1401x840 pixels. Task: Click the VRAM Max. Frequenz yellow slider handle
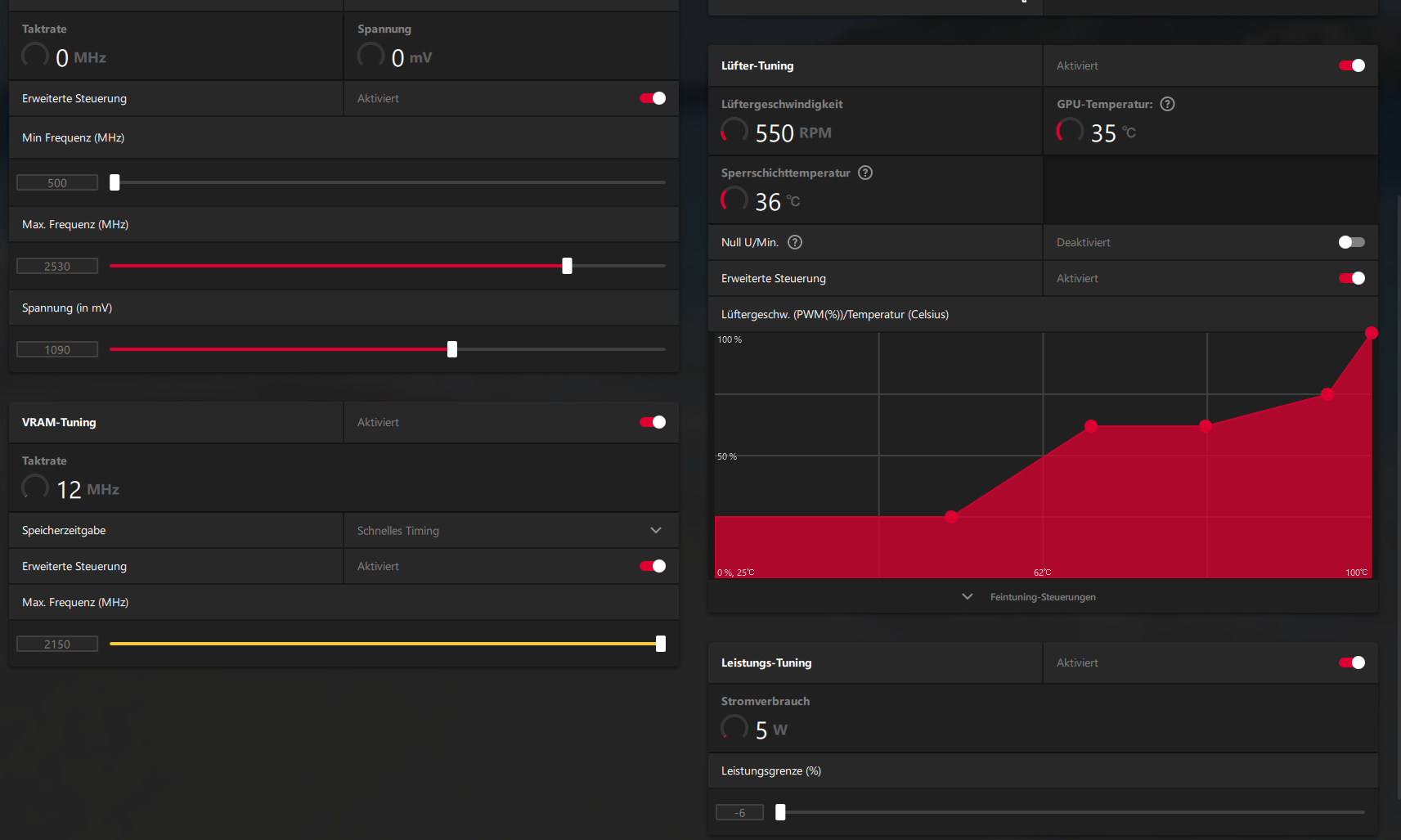pos(661,644)
